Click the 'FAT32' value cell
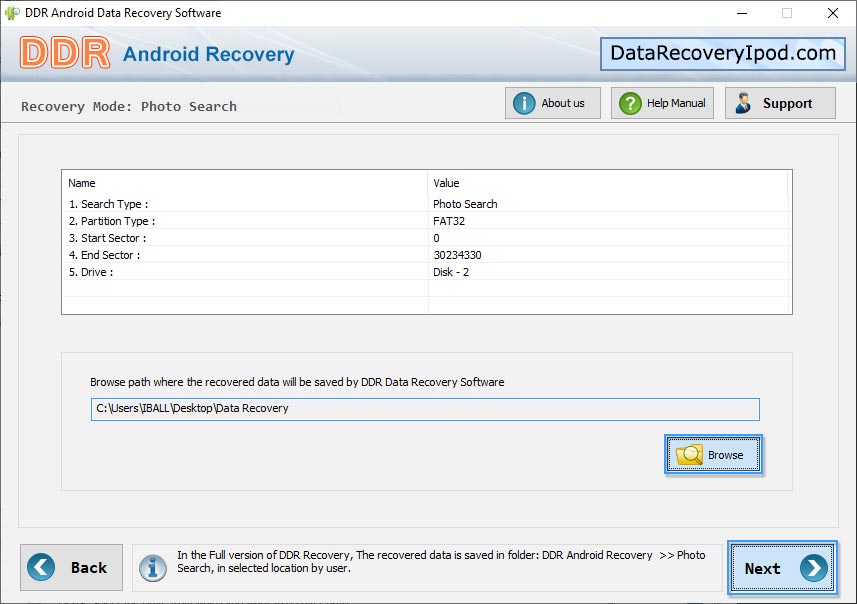 coord(449,221)
